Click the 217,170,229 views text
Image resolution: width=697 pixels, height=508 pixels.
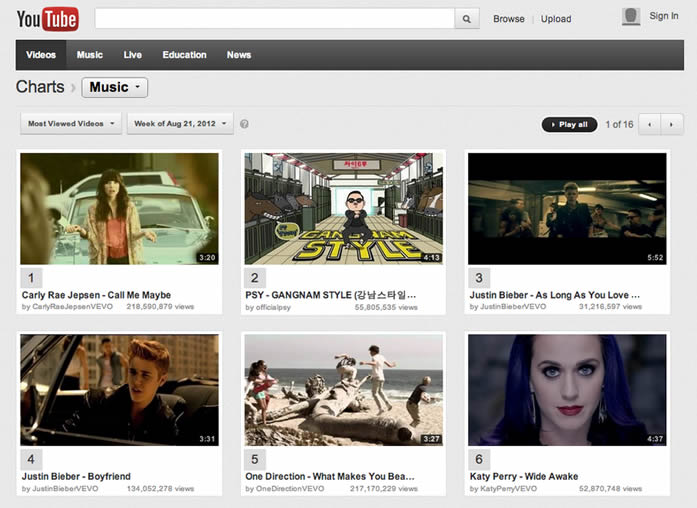pyautogui.click(x=384, y=488)
